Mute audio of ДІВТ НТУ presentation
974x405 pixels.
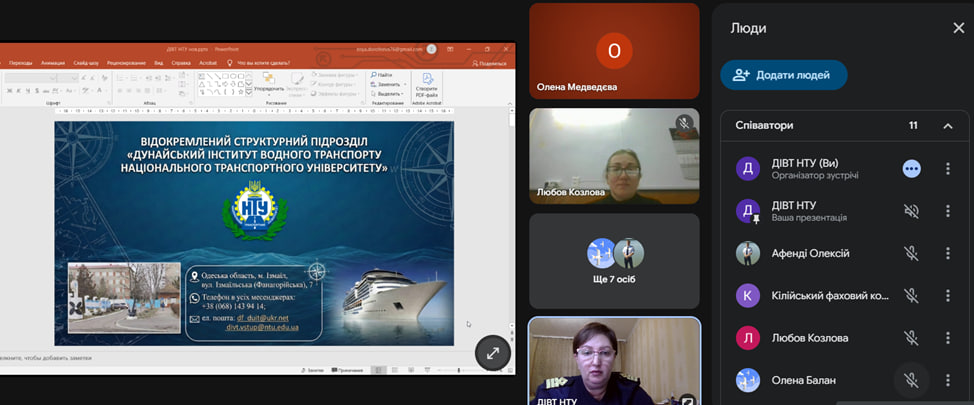911,211
